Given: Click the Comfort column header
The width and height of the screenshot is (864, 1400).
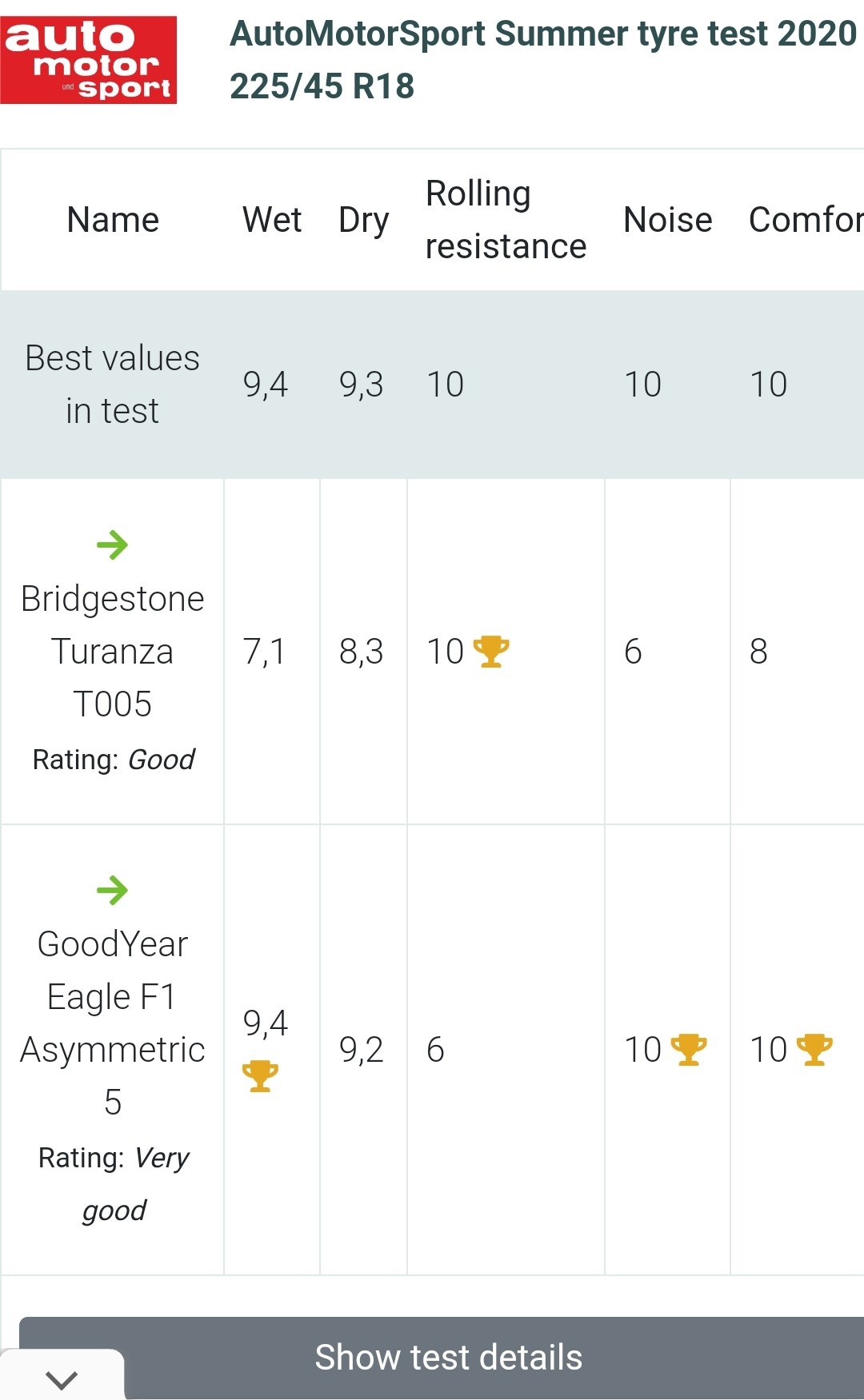Looking at the screenshot, I should (806, 219).
